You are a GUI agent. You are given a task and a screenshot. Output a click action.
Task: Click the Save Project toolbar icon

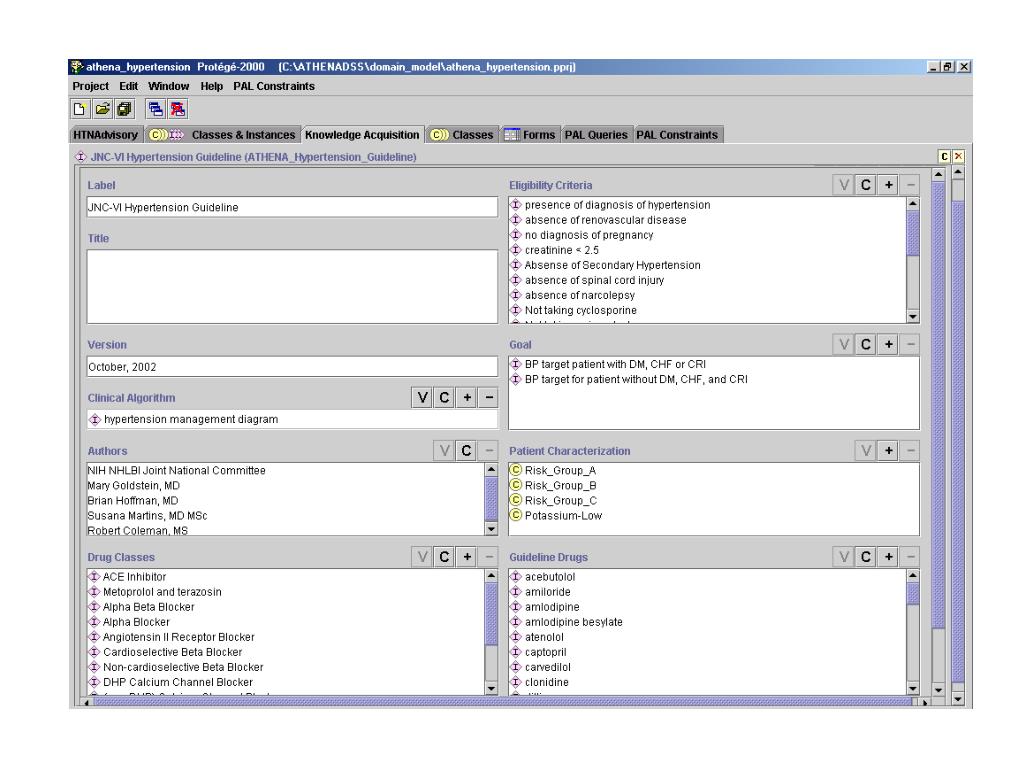point(124,109)
